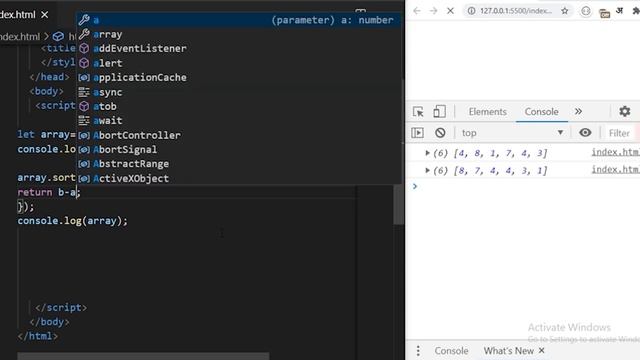Select the alert autocomplete suggestion

[x=239, y=63]
